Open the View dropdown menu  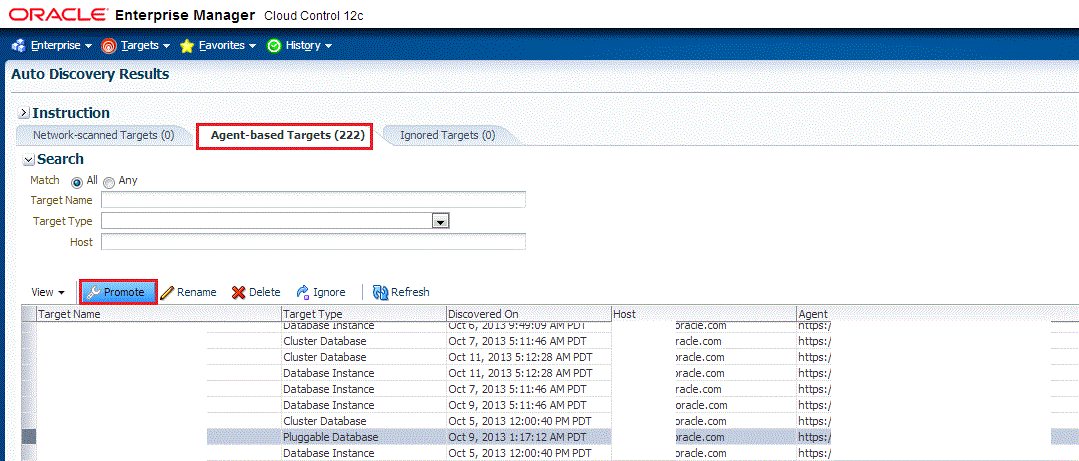[x=47, y=292]
